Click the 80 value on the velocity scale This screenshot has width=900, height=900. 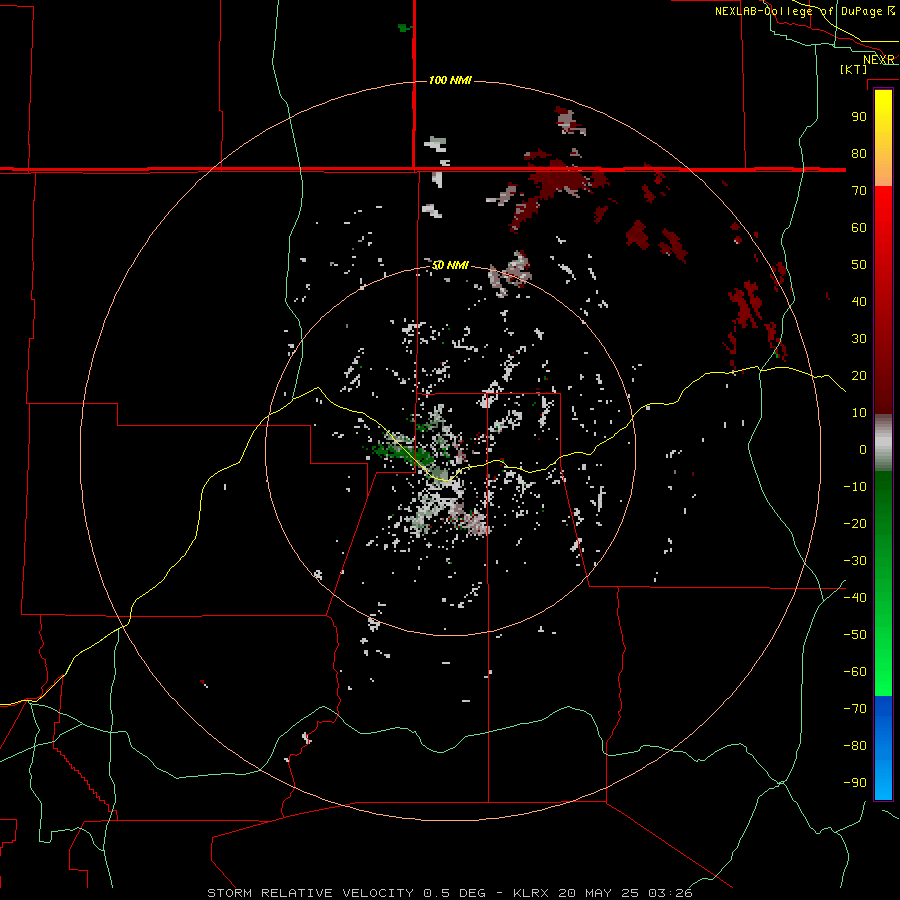859,154
